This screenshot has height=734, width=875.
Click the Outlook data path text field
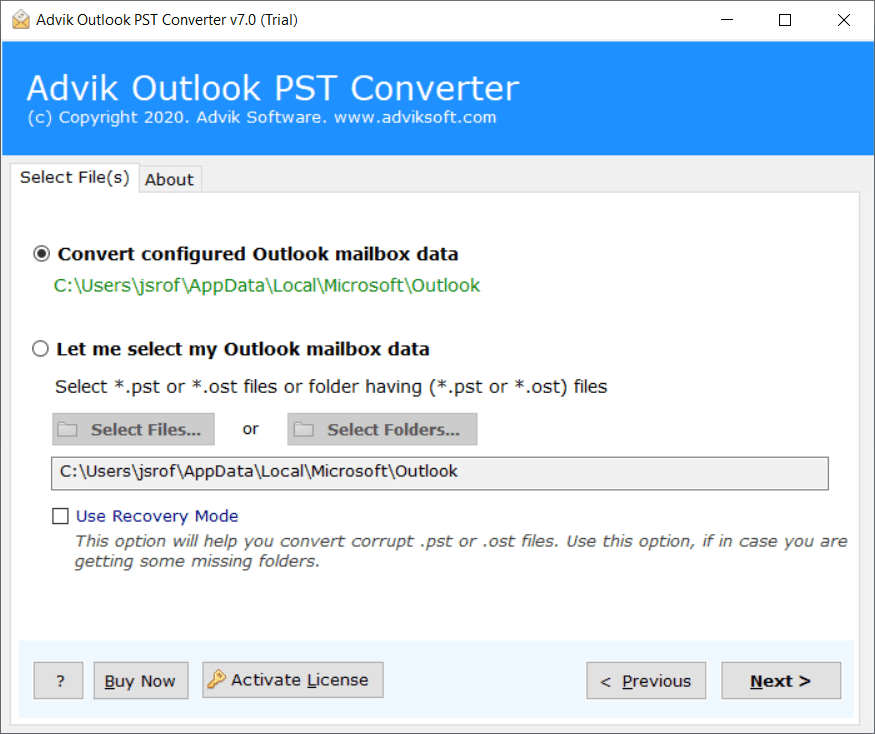(440, 472)
